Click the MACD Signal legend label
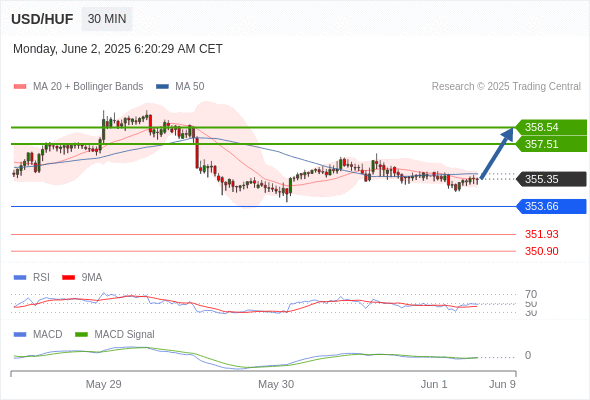Viewport: 590px width, 400px height. coord(125,334)
